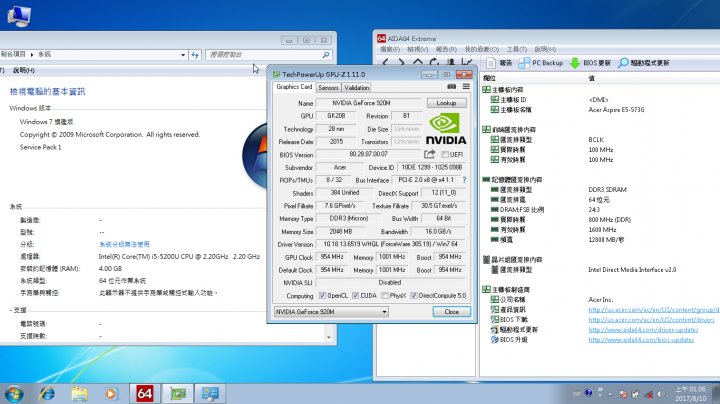The image size is (720, 404).
Task: Launch Internet Explorer from taskbar
Action: [47, 393]
